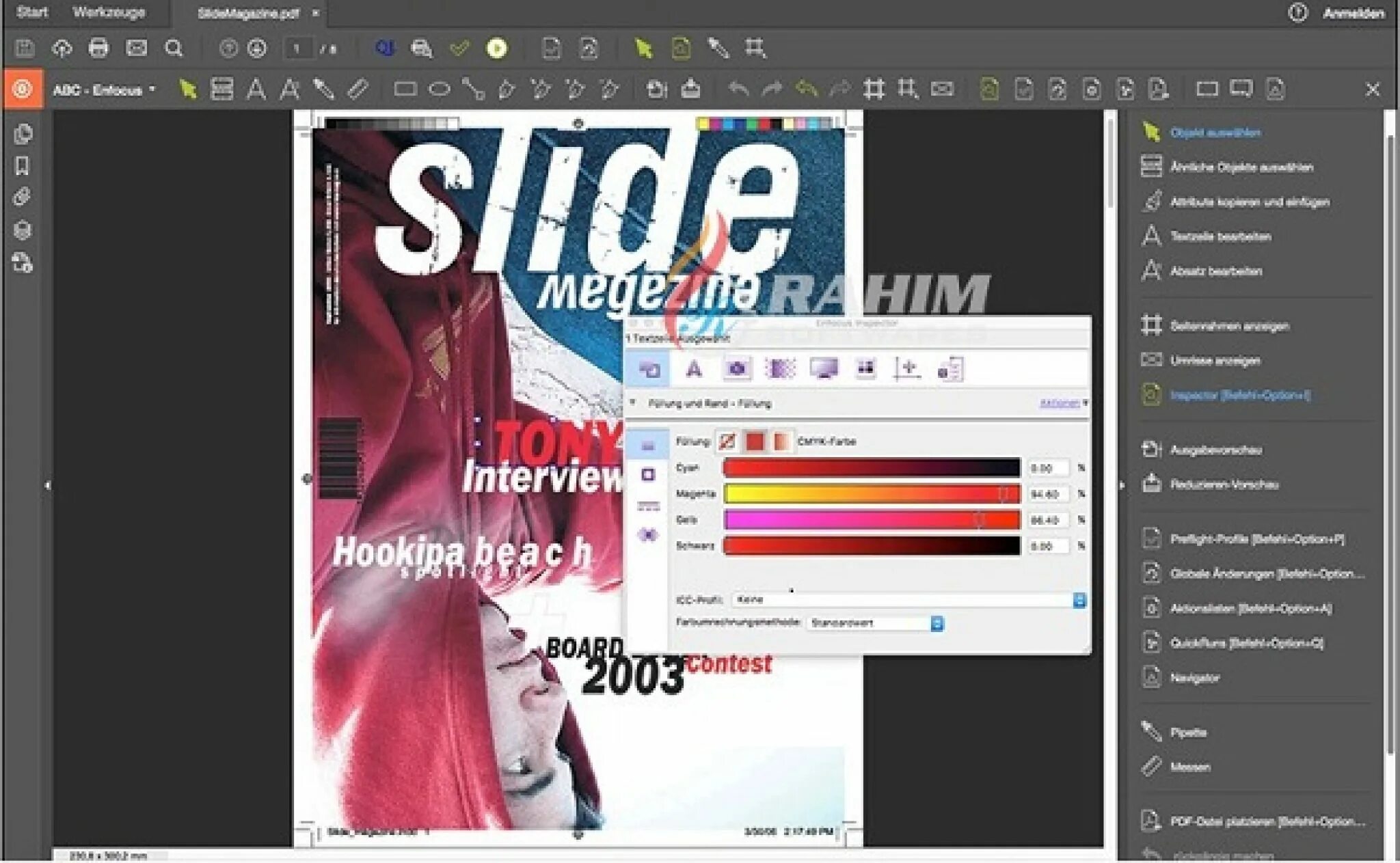Select the solid color fill option

click(755, 441)
